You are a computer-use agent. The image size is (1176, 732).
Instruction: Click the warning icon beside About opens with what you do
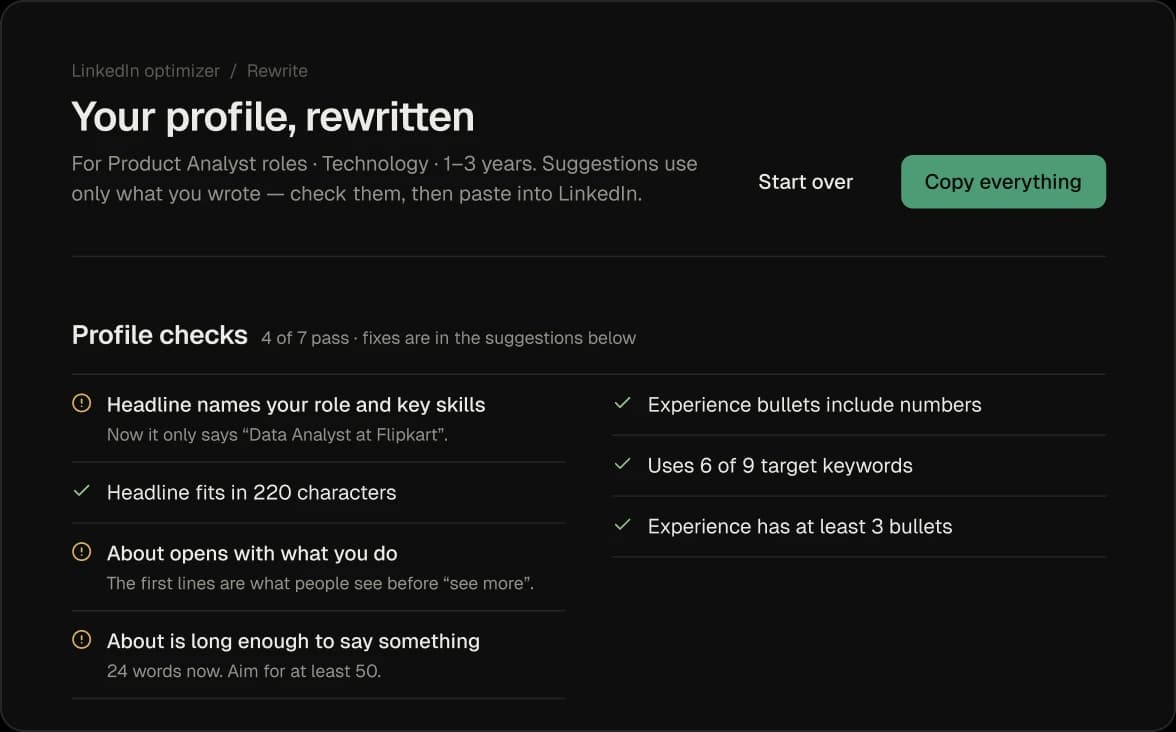point(82,552)
